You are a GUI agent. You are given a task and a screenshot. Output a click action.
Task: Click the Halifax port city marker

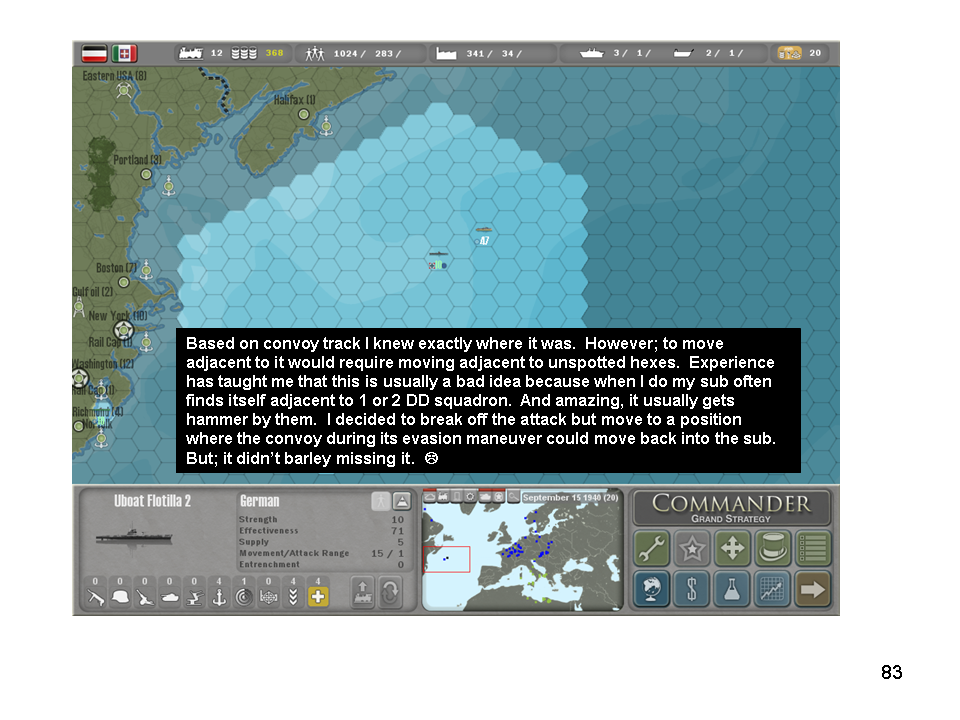point(304,114)
